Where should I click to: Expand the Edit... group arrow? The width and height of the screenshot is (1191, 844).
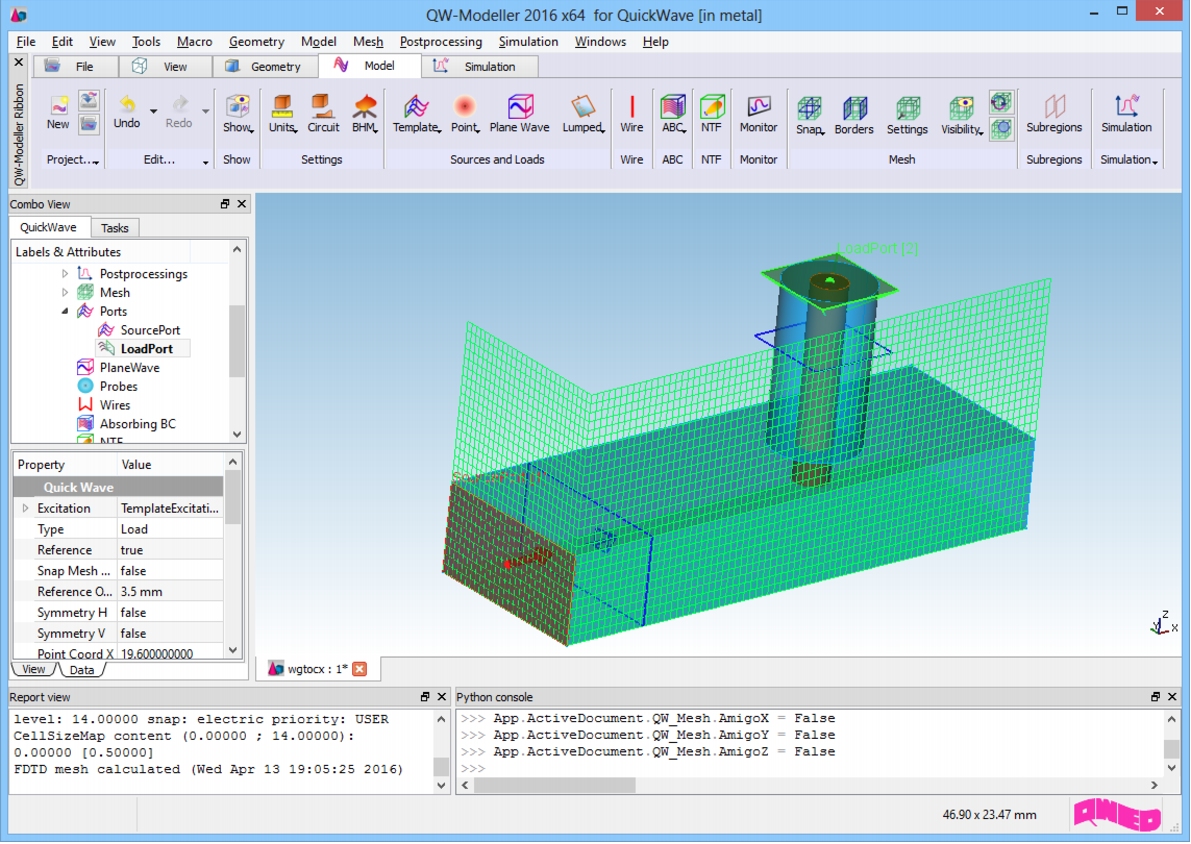[205, 161]
